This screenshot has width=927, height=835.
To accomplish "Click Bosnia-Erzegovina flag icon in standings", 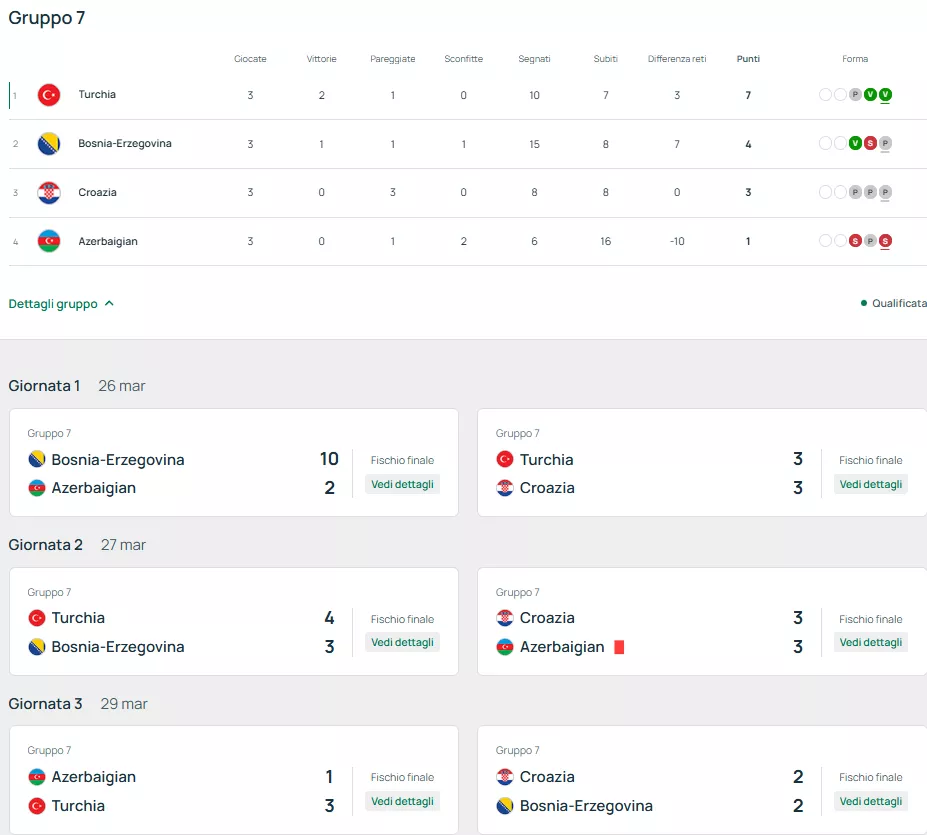I will [49, 144].
